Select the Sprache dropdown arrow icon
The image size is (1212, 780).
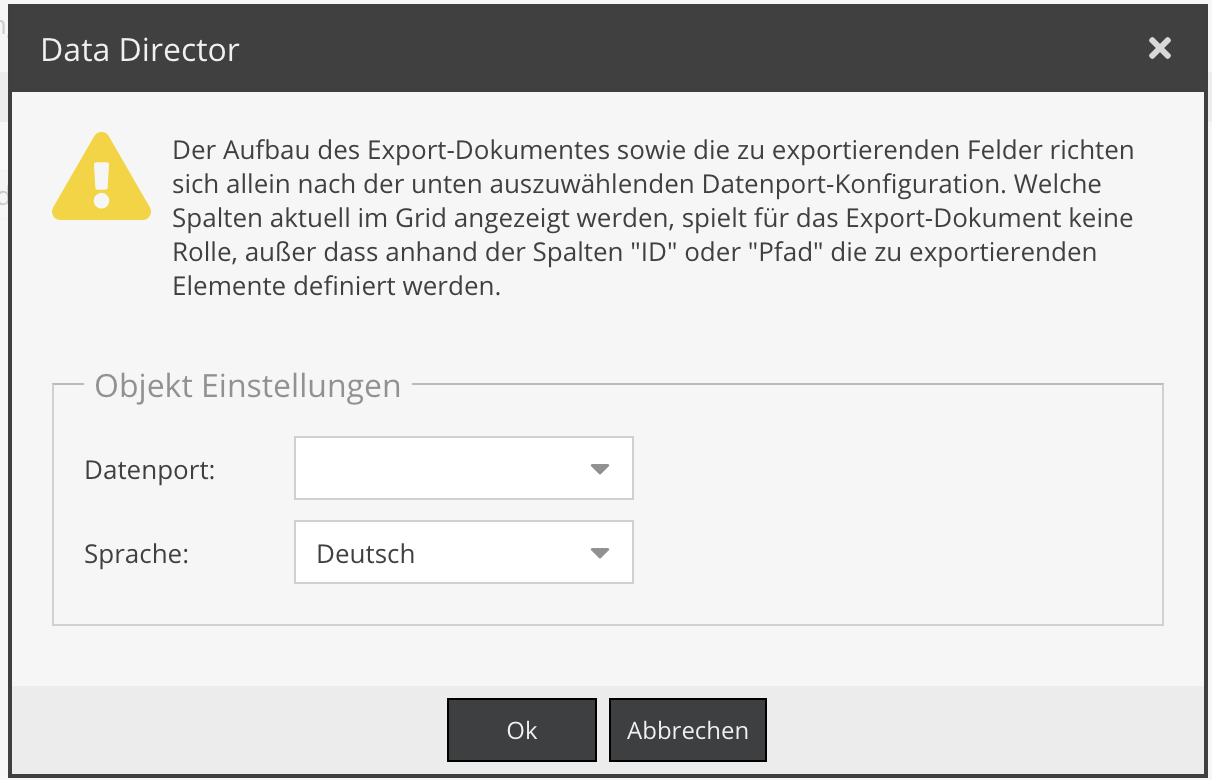click(600, 552)
